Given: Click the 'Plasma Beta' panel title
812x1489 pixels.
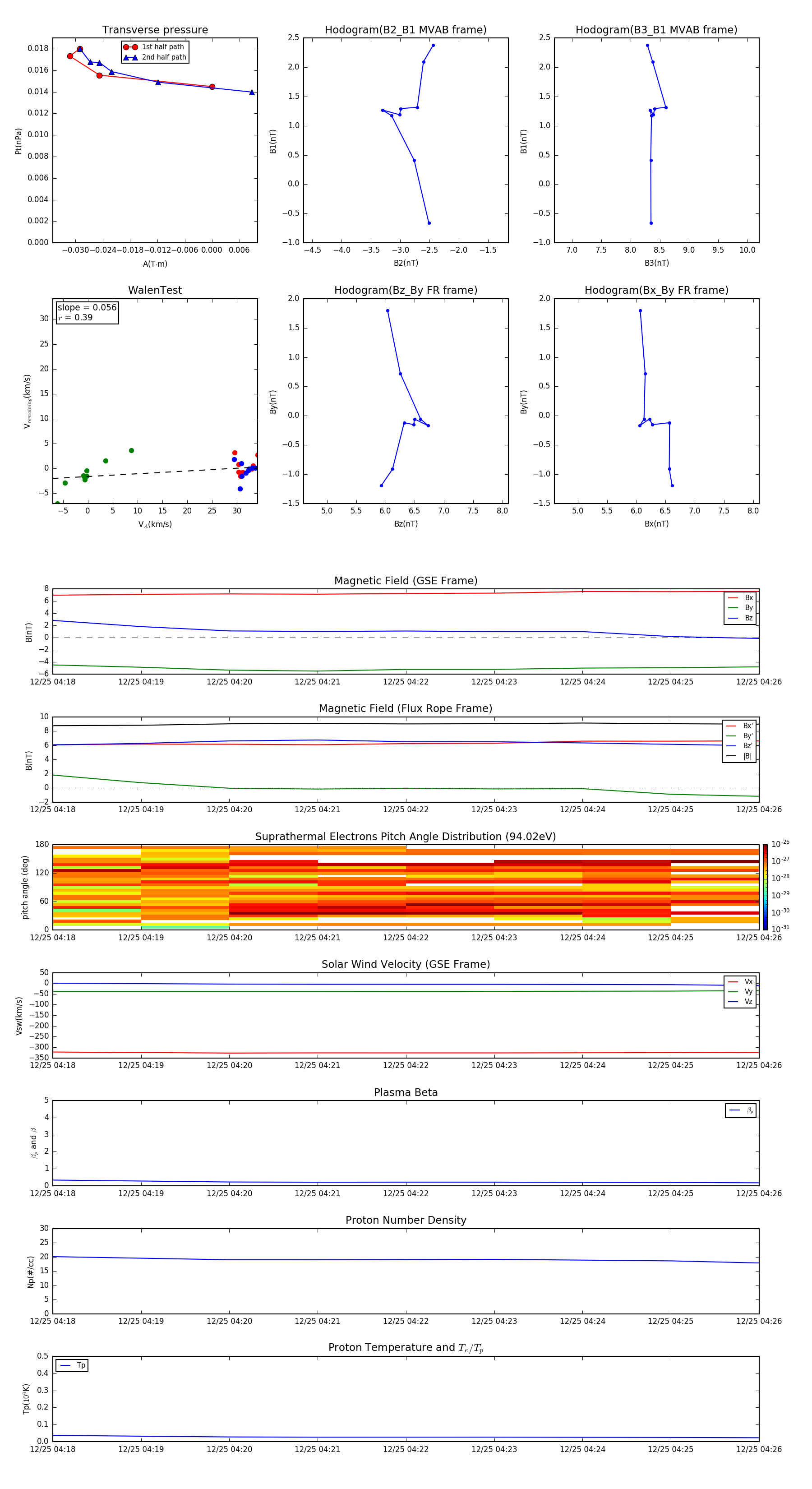Looking at the screenshot, I should point(406,1093).
